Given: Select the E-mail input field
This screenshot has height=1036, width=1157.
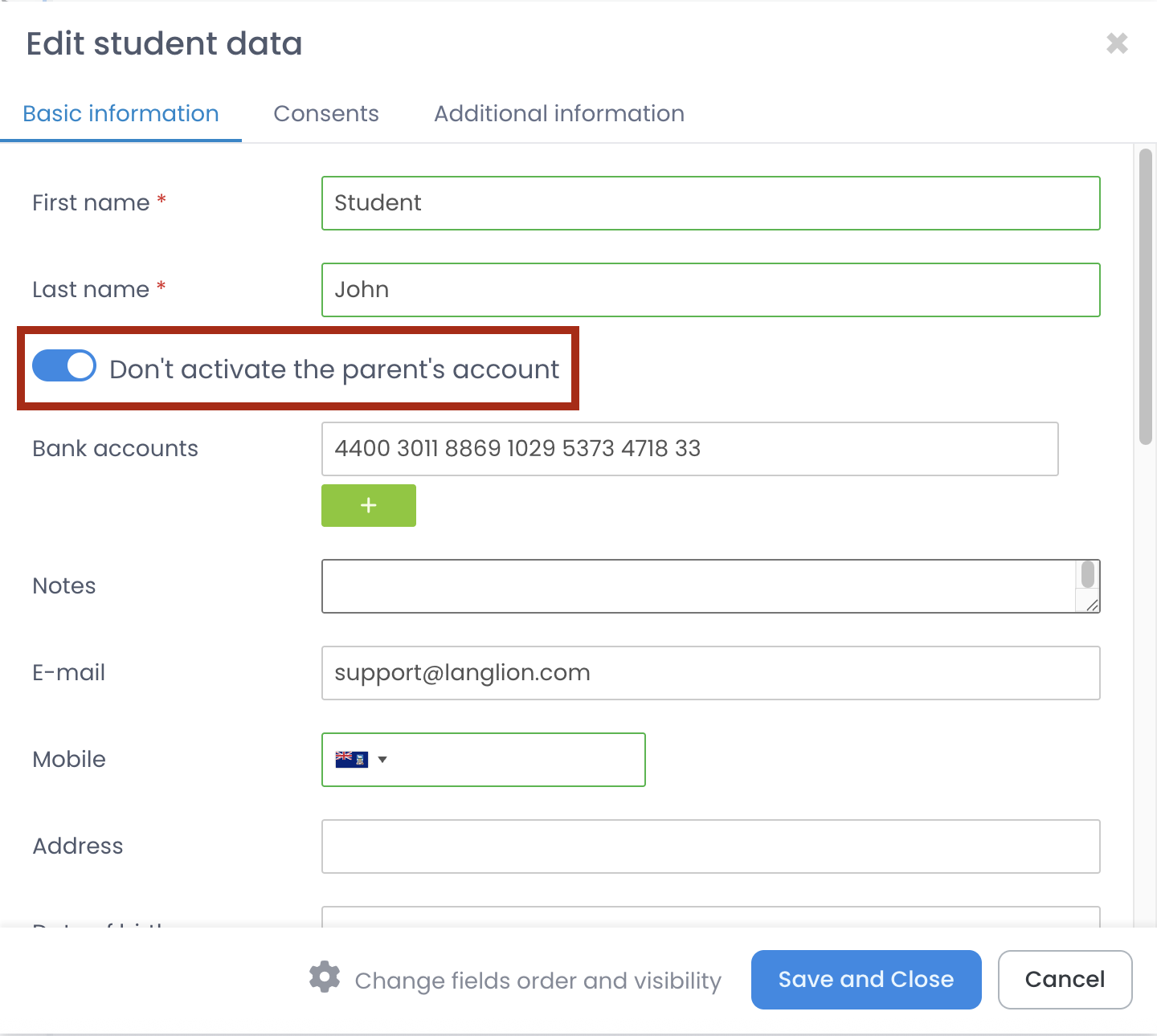Looking at the screenshot, I should 710,673.
